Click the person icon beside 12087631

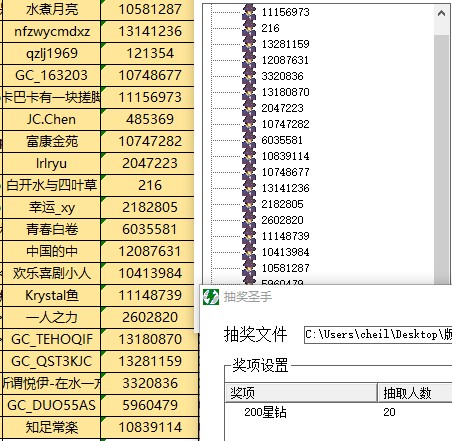(x=249, y=60)
